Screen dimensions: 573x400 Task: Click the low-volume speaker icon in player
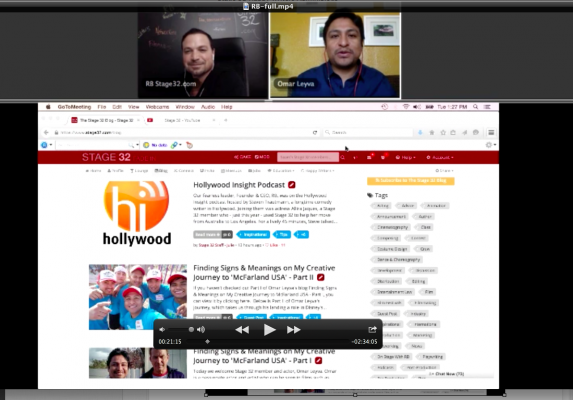(162, 329)
